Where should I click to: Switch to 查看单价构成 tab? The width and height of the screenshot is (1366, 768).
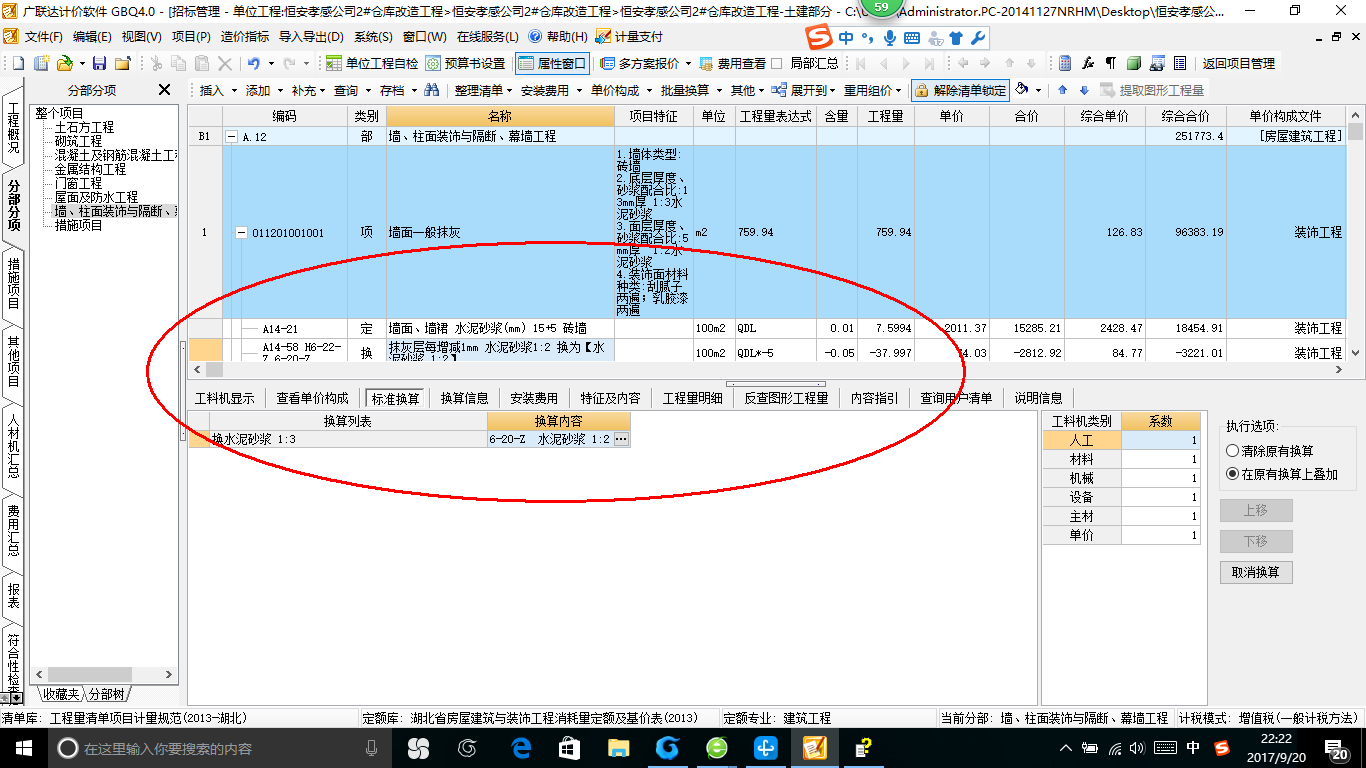tap(312, 398)
